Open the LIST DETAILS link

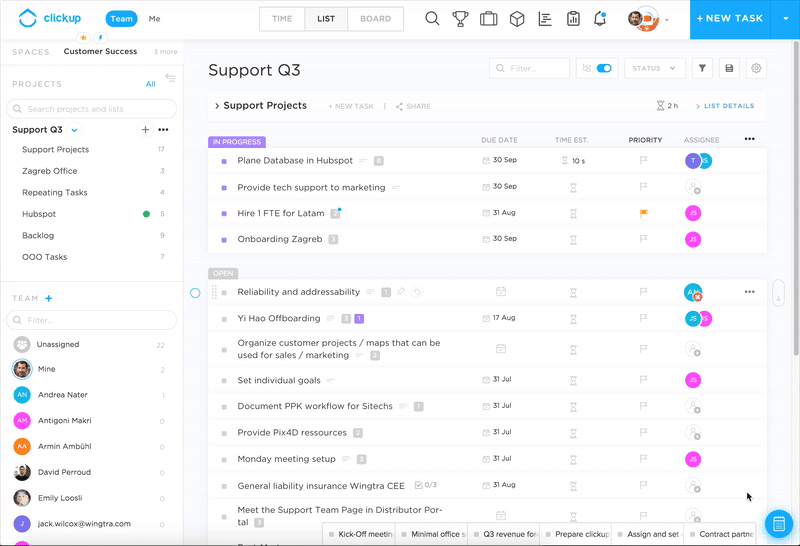[x=729, y=106]
